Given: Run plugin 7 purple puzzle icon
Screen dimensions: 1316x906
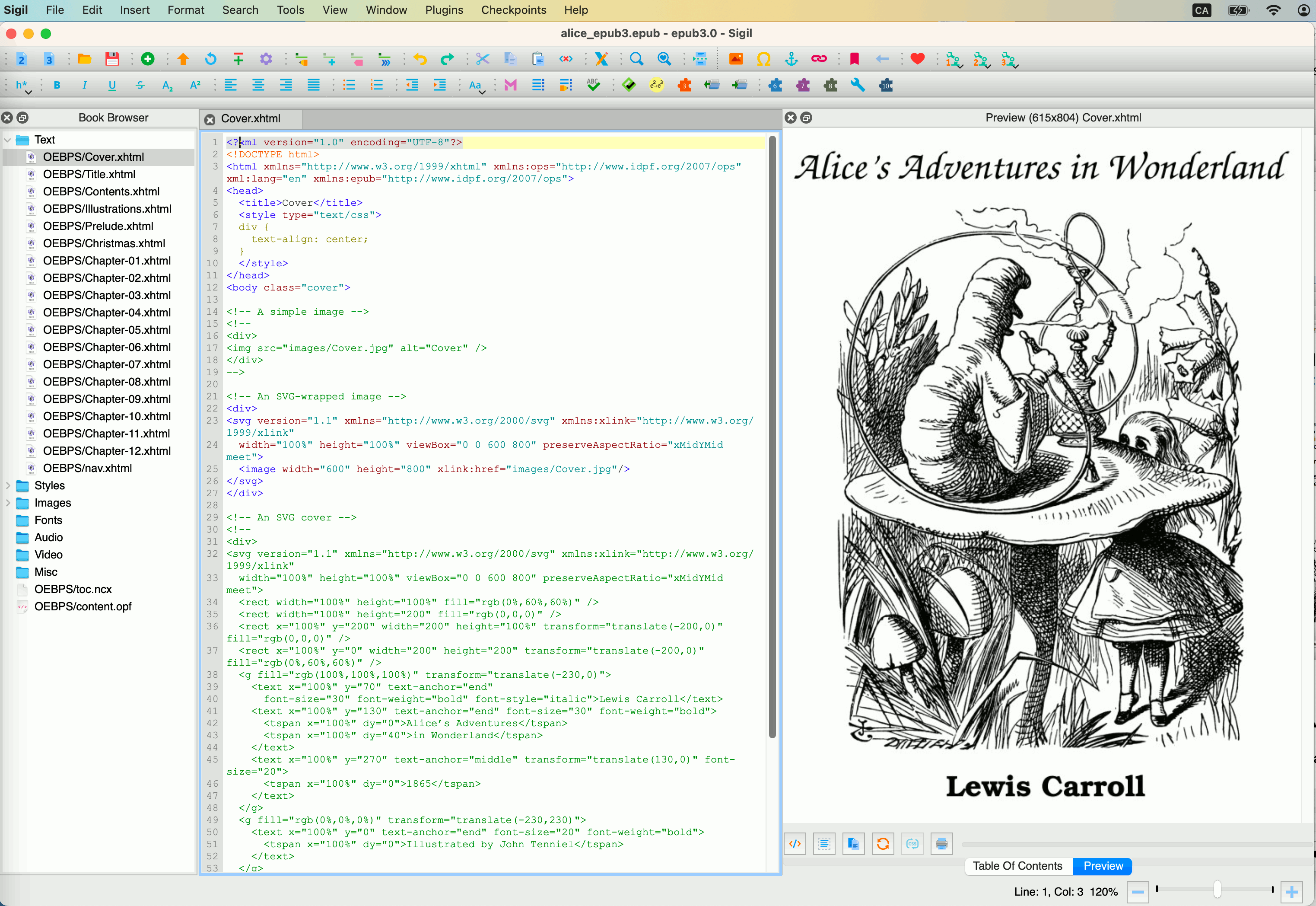Looking at the screenshot, I should pos(803,85).
